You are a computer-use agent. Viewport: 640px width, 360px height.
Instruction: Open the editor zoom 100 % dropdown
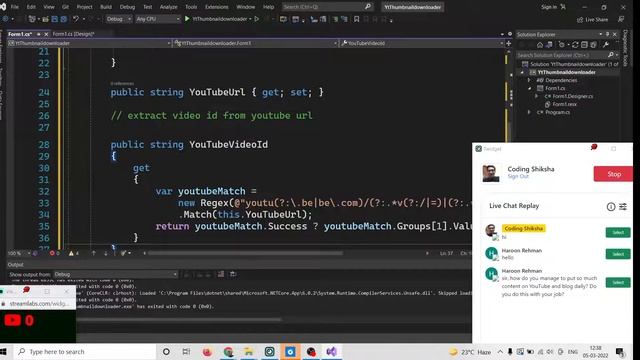click(x=19, y=253)
